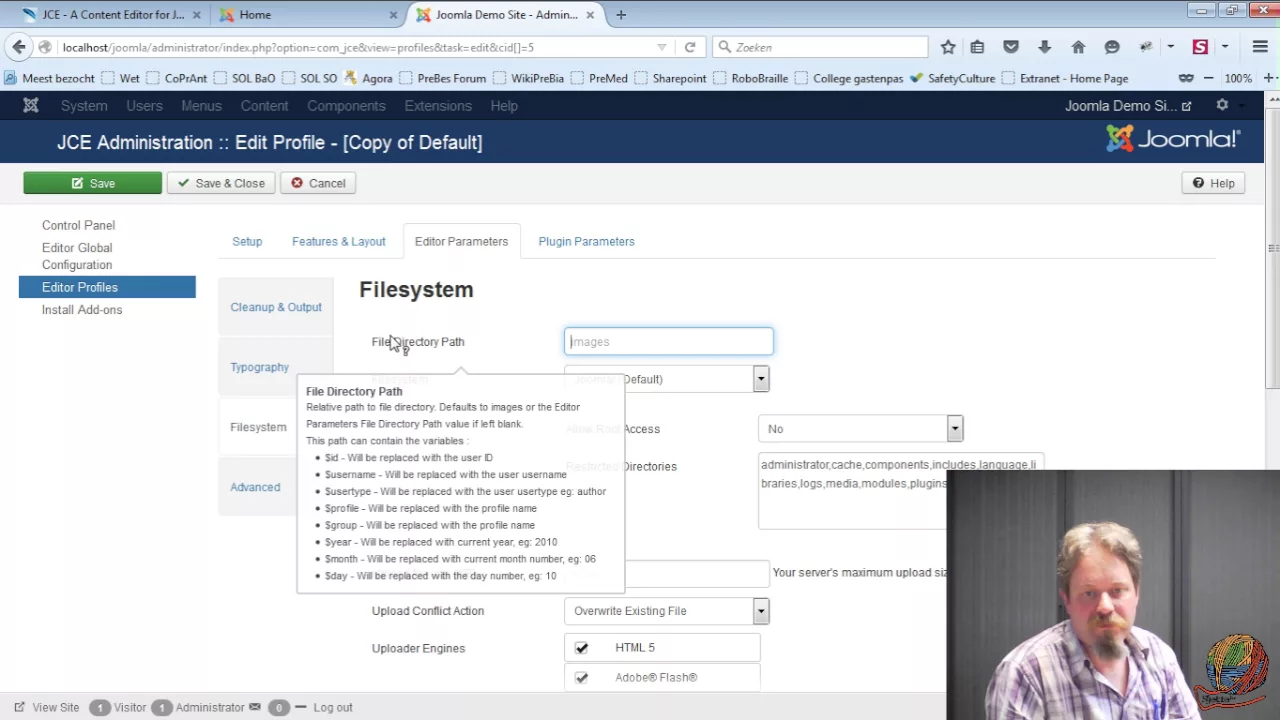
Task: Bookmark this page with the star icon
Action: click(x=948, y=47)
